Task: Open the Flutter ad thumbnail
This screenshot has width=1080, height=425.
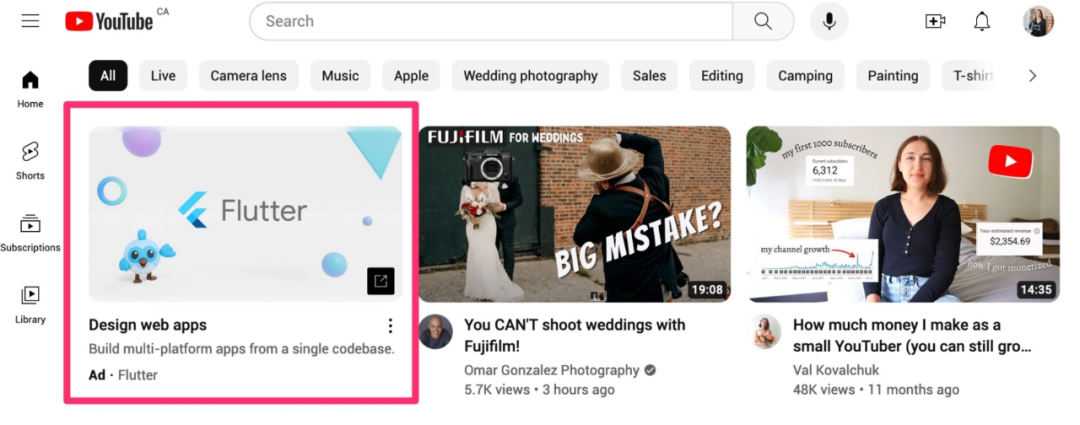Action: (245, 214)
